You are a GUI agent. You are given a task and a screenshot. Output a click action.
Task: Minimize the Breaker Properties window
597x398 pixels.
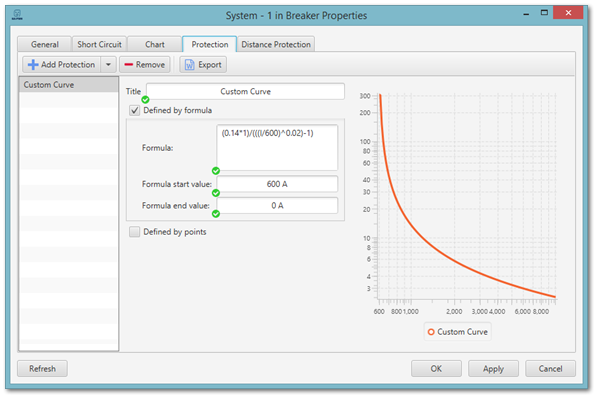[526, 14]
